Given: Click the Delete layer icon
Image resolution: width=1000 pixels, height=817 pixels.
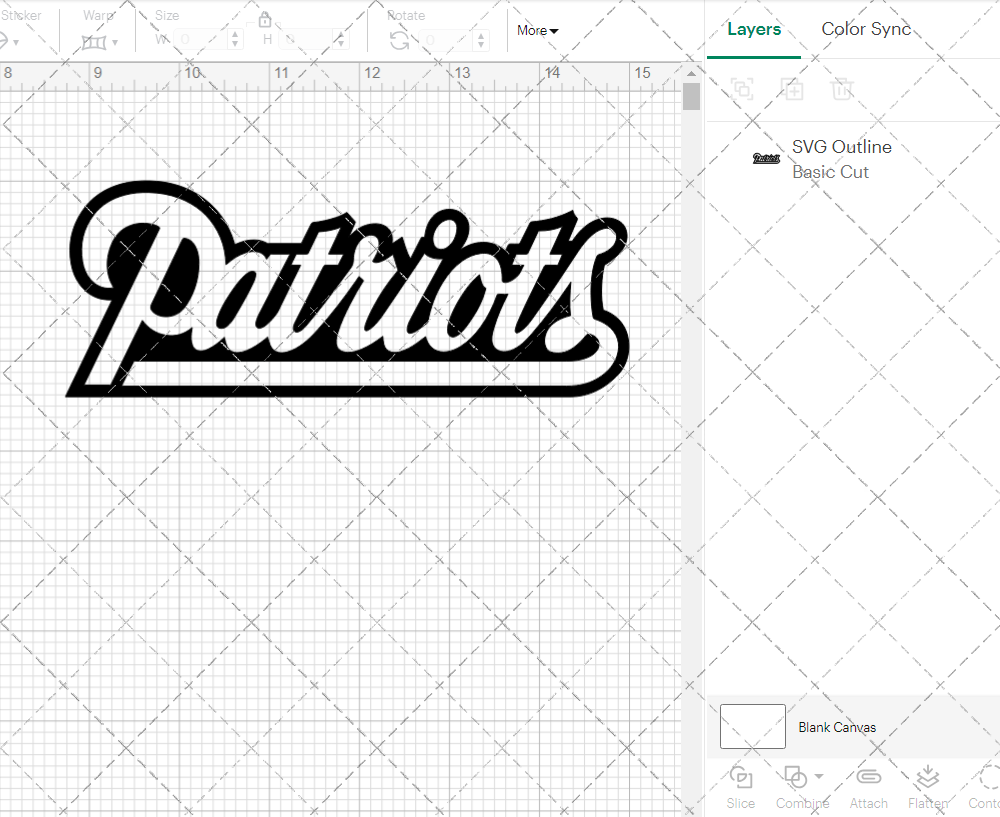Looking at the screenshot, I should click(x=843, y=89).
